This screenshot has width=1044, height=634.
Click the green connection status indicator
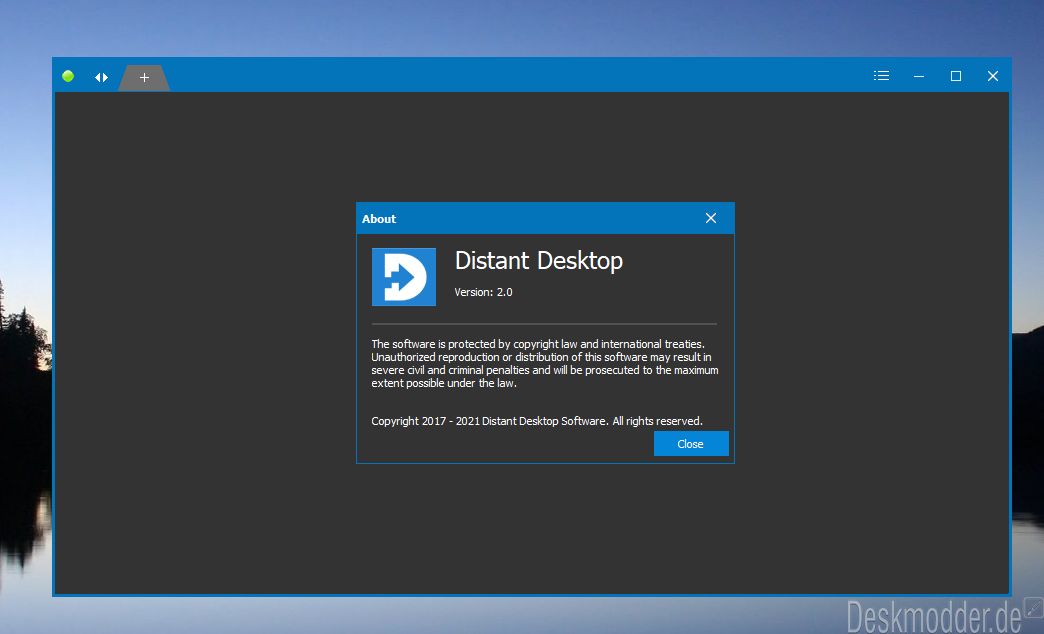(68, 77)
